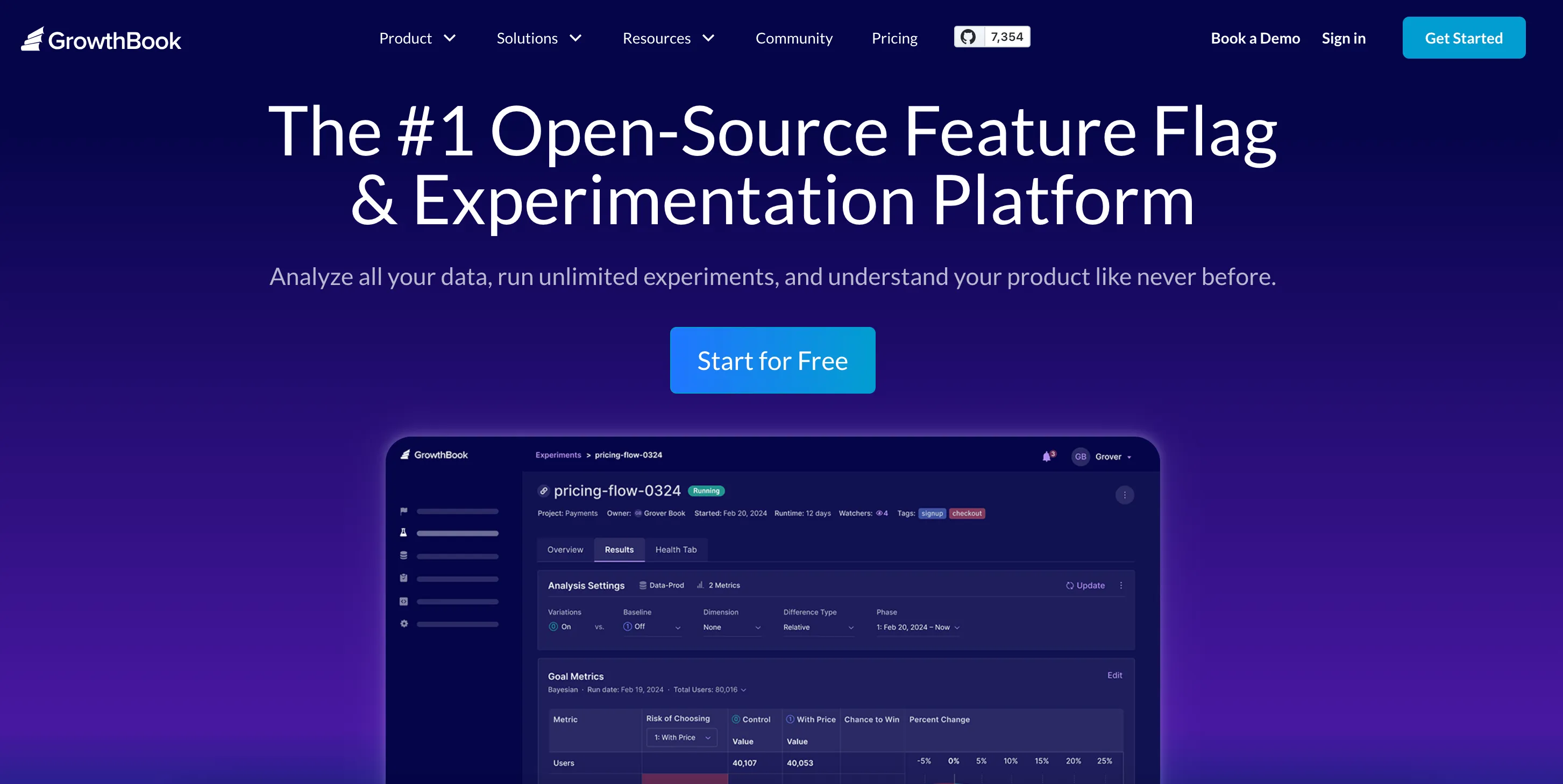
Task: Open the '1: With Price' risk dropdown
Action: pos(682,738)
